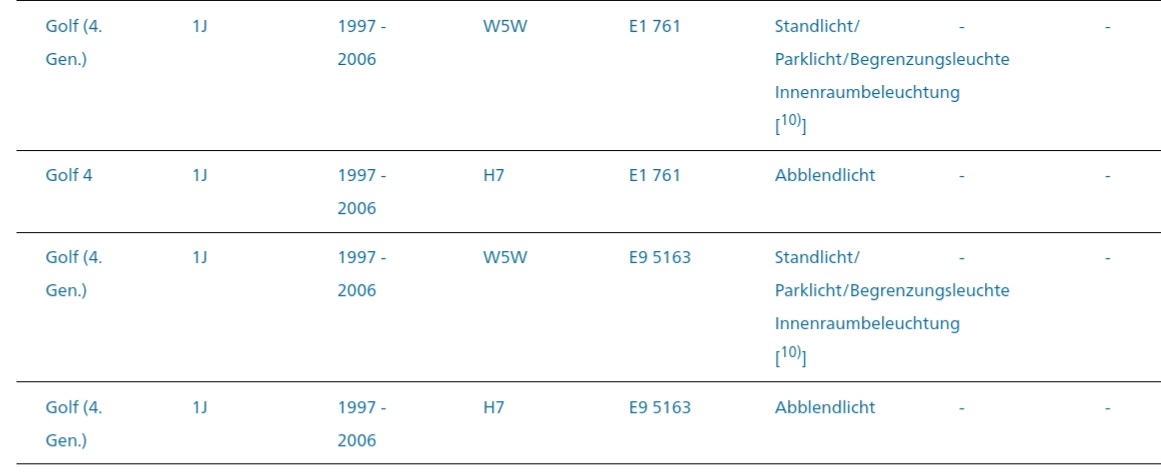Select W5W in the E1 761 row

504,27
